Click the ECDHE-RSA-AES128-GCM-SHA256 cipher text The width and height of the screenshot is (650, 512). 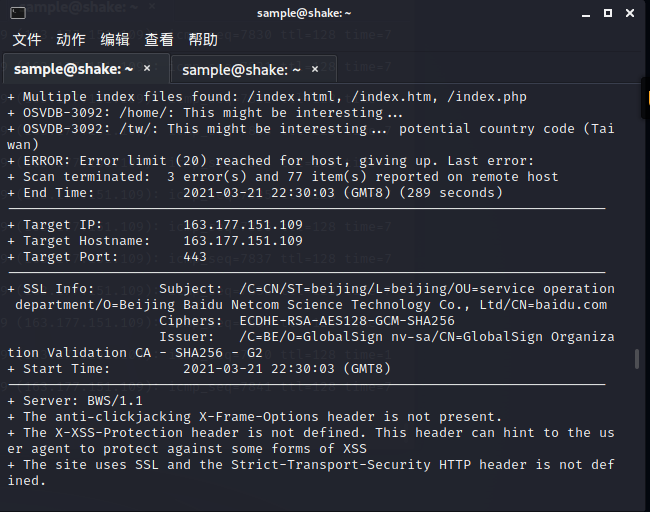(347, 321)
